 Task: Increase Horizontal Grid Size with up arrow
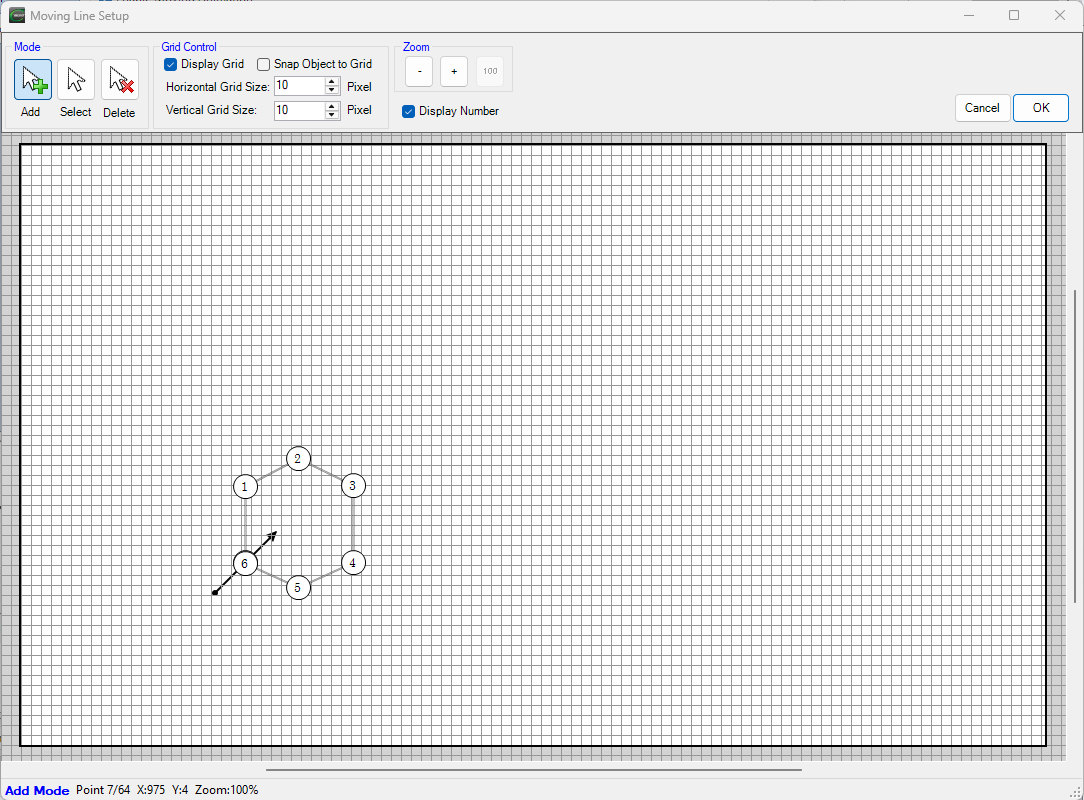point(333,82)
